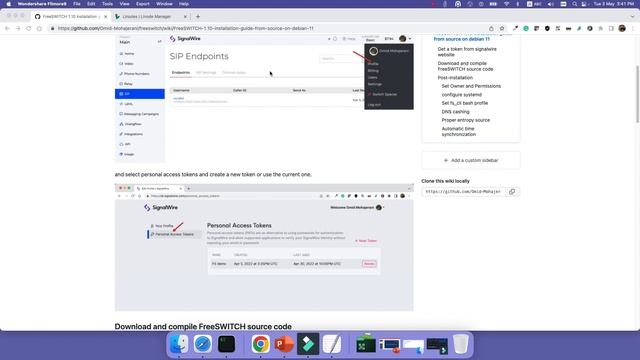
Task: Open PowerPoint from the dock
Action: [x=284, y=344]
